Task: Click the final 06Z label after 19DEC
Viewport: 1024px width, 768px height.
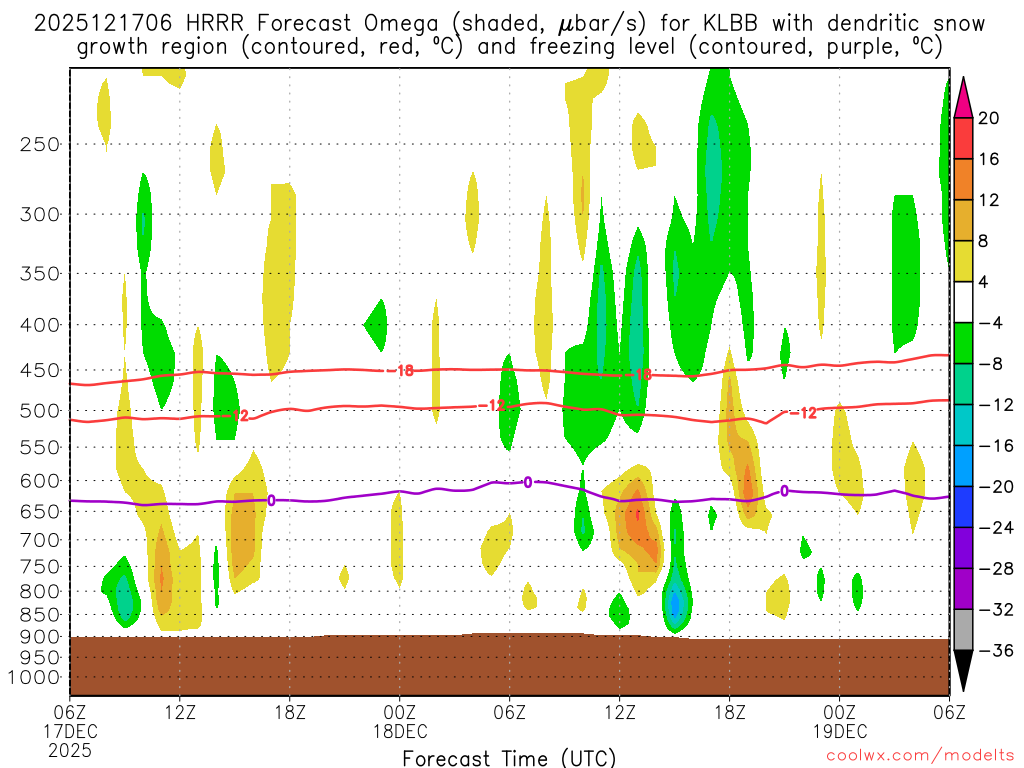Action: [x=949, y=712]
